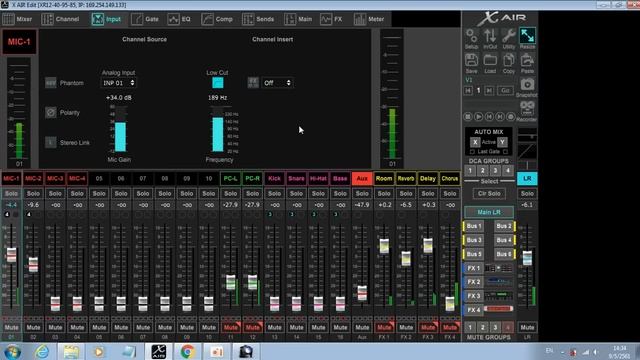The width and height of the screenshot is (640, 360).
Task: Click the Room FX return fader
Action: tap(384, 246)
